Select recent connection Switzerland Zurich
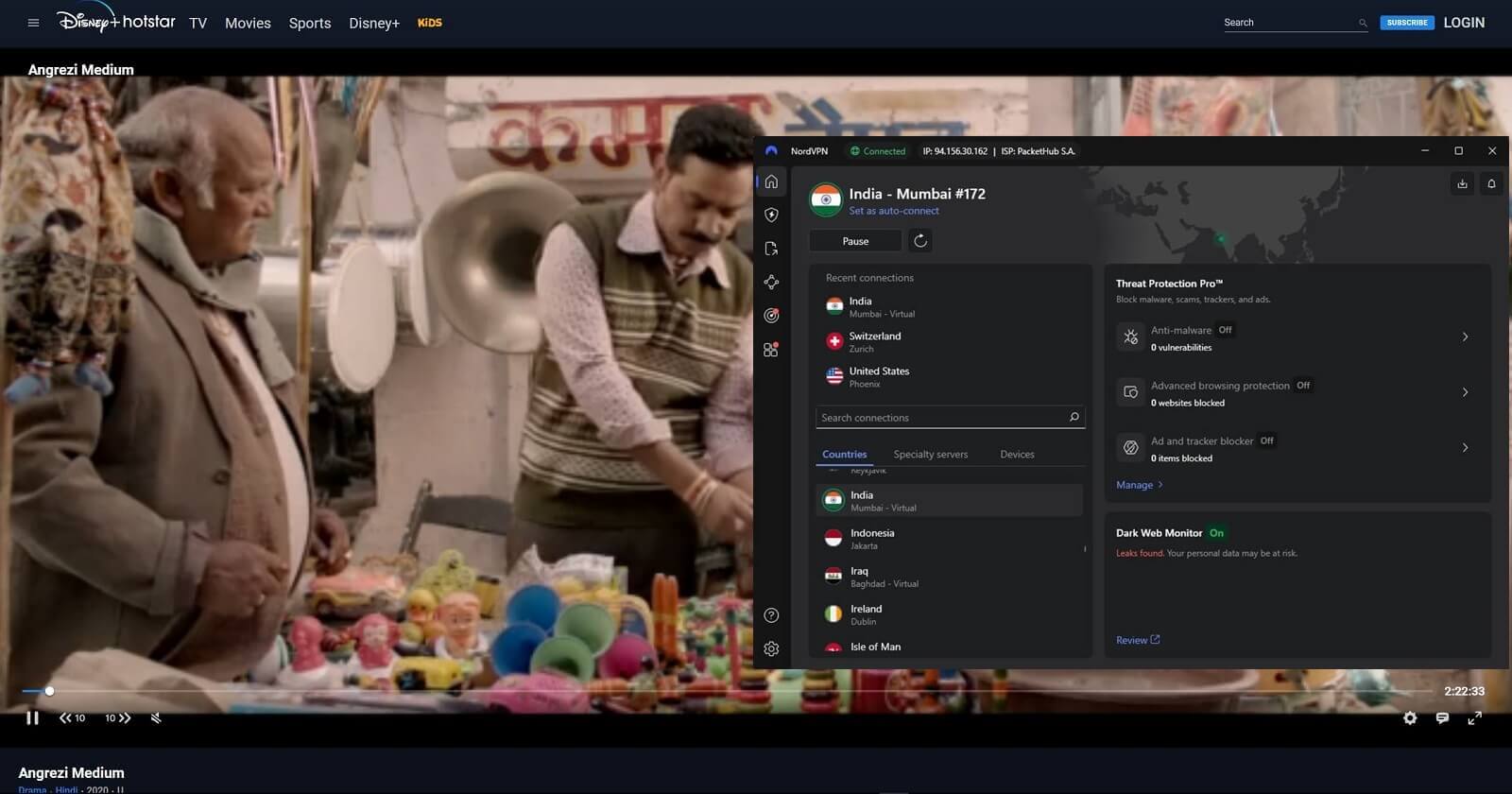The height and width of the screenshot is (794, 1512). coord(950,342)
